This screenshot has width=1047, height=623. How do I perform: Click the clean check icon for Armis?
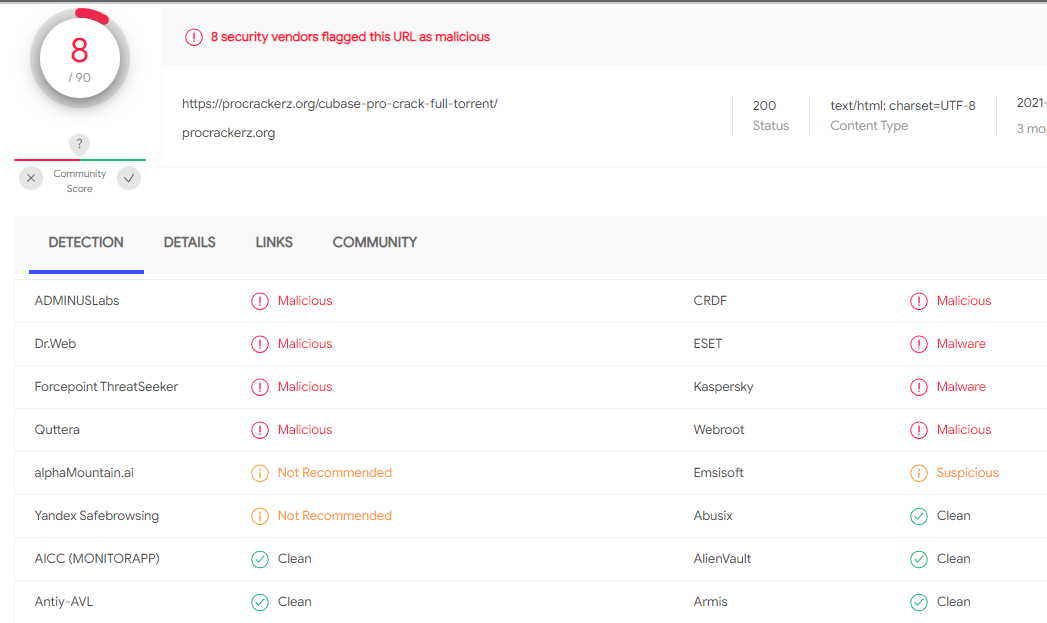pos(919,602)
